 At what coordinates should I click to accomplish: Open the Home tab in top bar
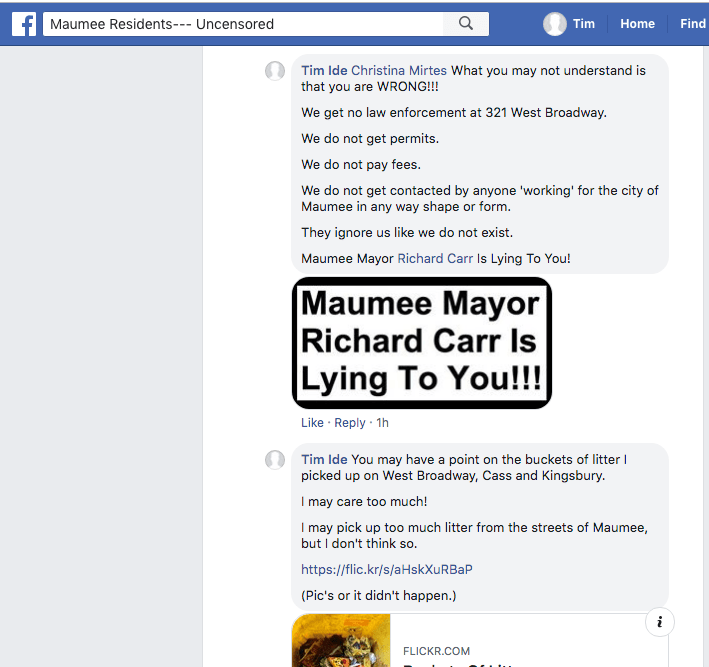pyautogui.click(x=637, y=24)
